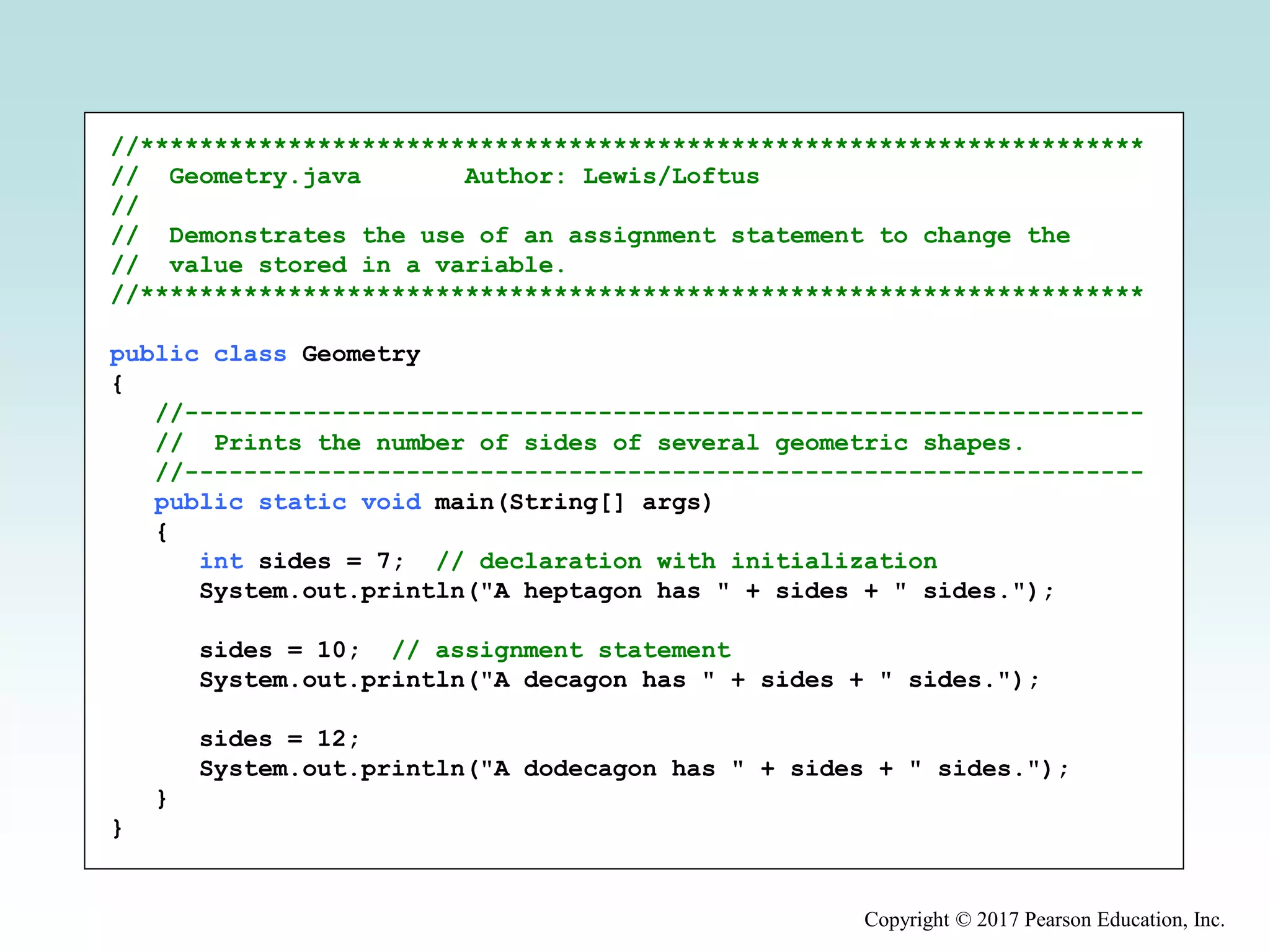Click the comment 'Prints the number of sides'

(589, 443)
